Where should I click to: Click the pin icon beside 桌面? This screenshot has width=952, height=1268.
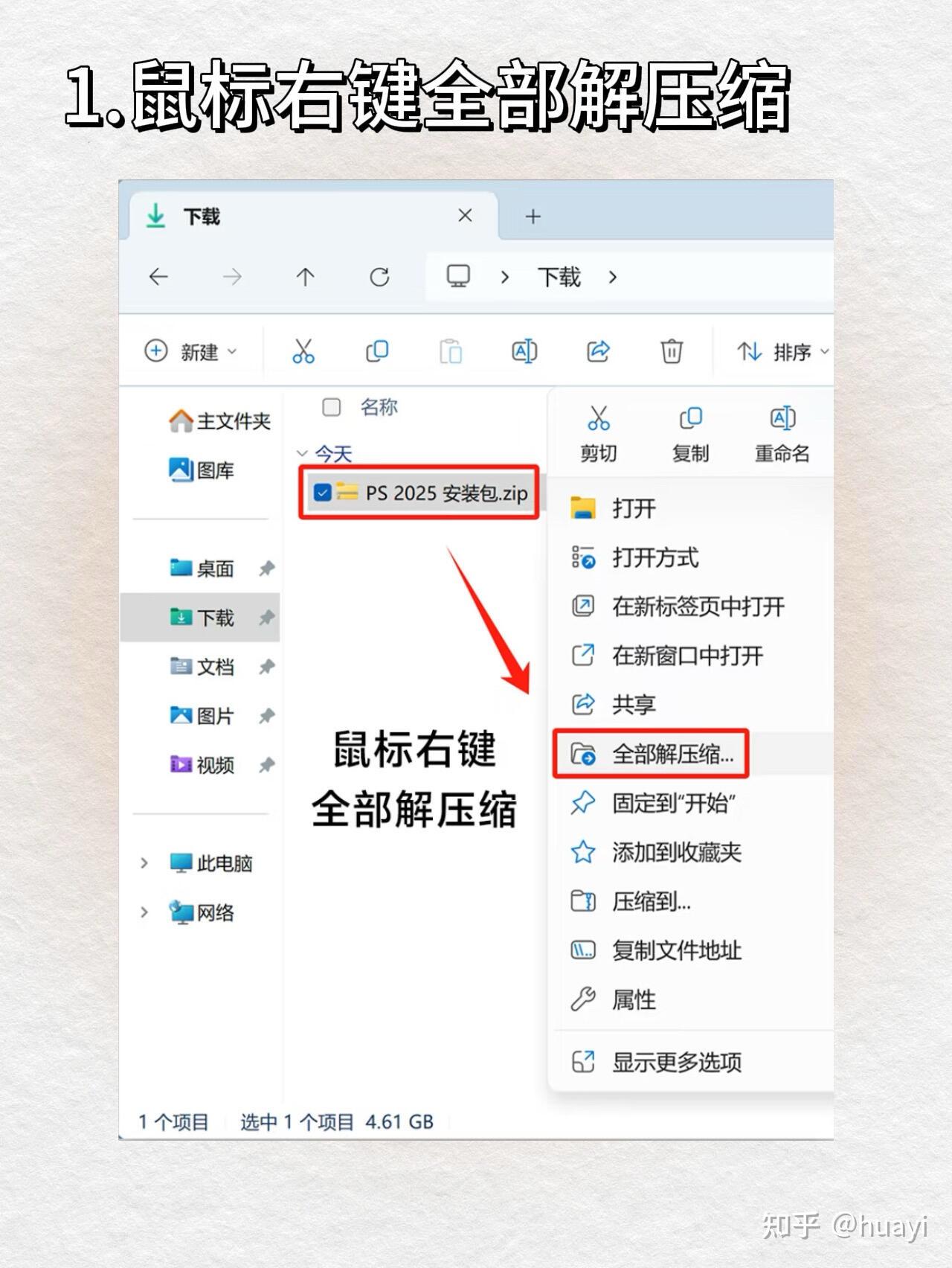[x=266, y=569]
